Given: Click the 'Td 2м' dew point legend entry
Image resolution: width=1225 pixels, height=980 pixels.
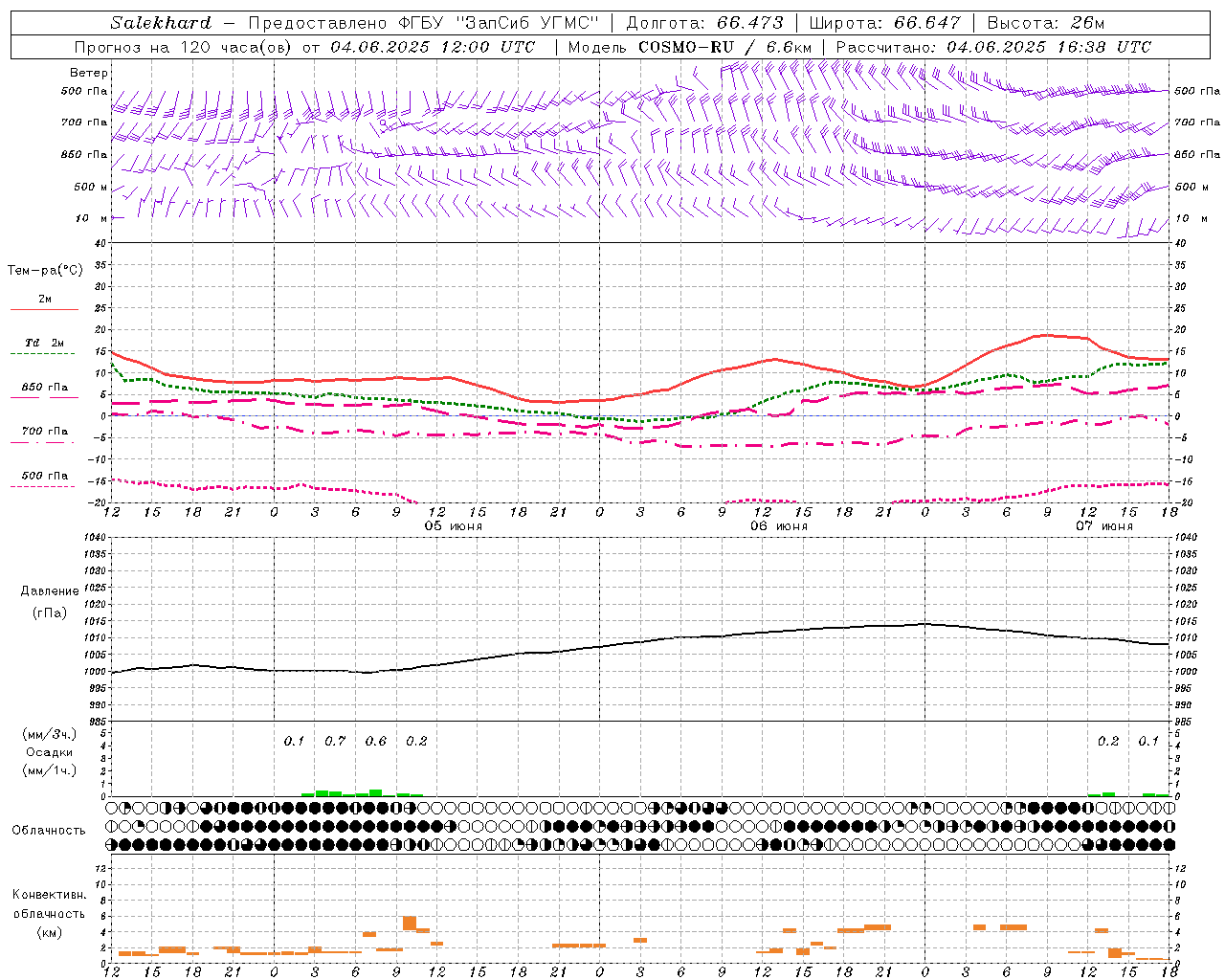Looking at the screenshot, I should click(45, 343).
